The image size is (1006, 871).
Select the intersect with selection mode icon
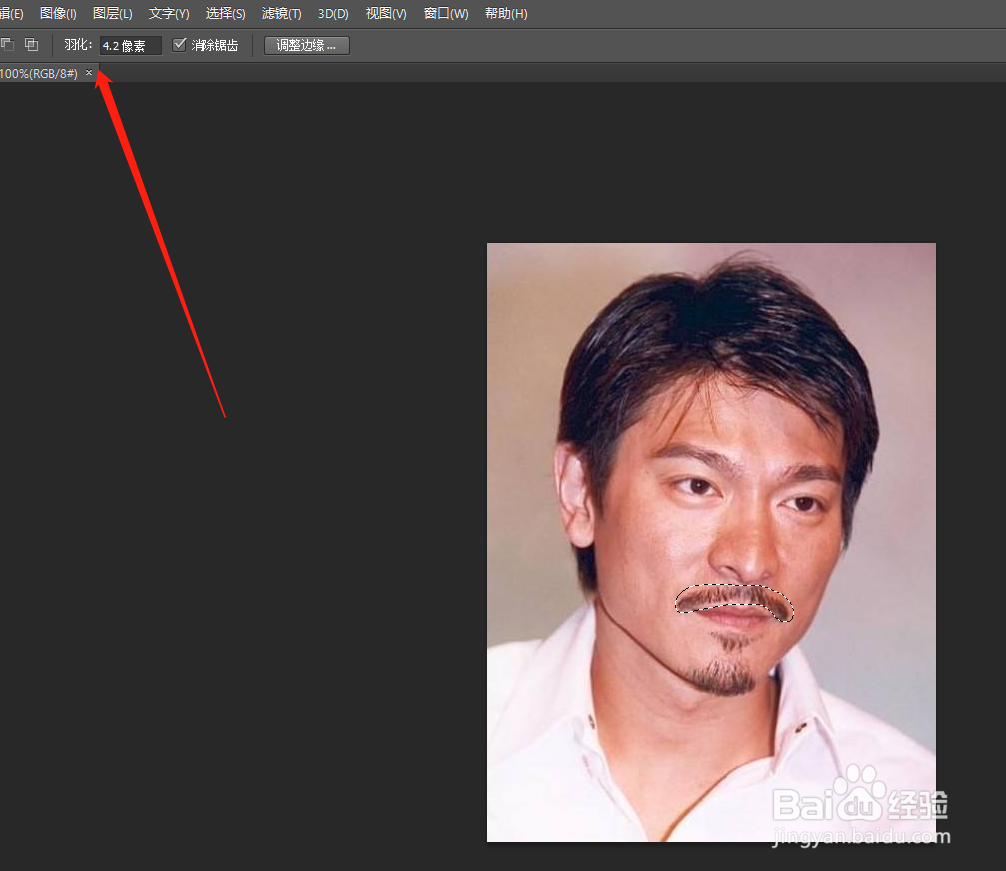[31, 44]
